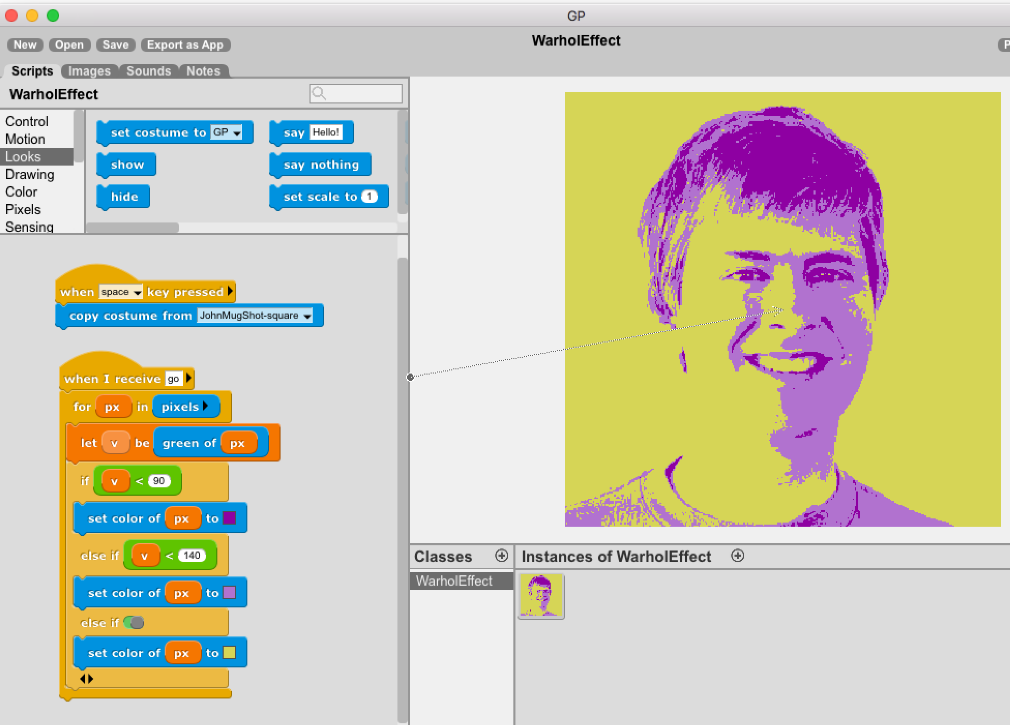This screenshot has height=725, width=1010.
Task: Click the yellow color swatch
Action: (x=229, y=653)
